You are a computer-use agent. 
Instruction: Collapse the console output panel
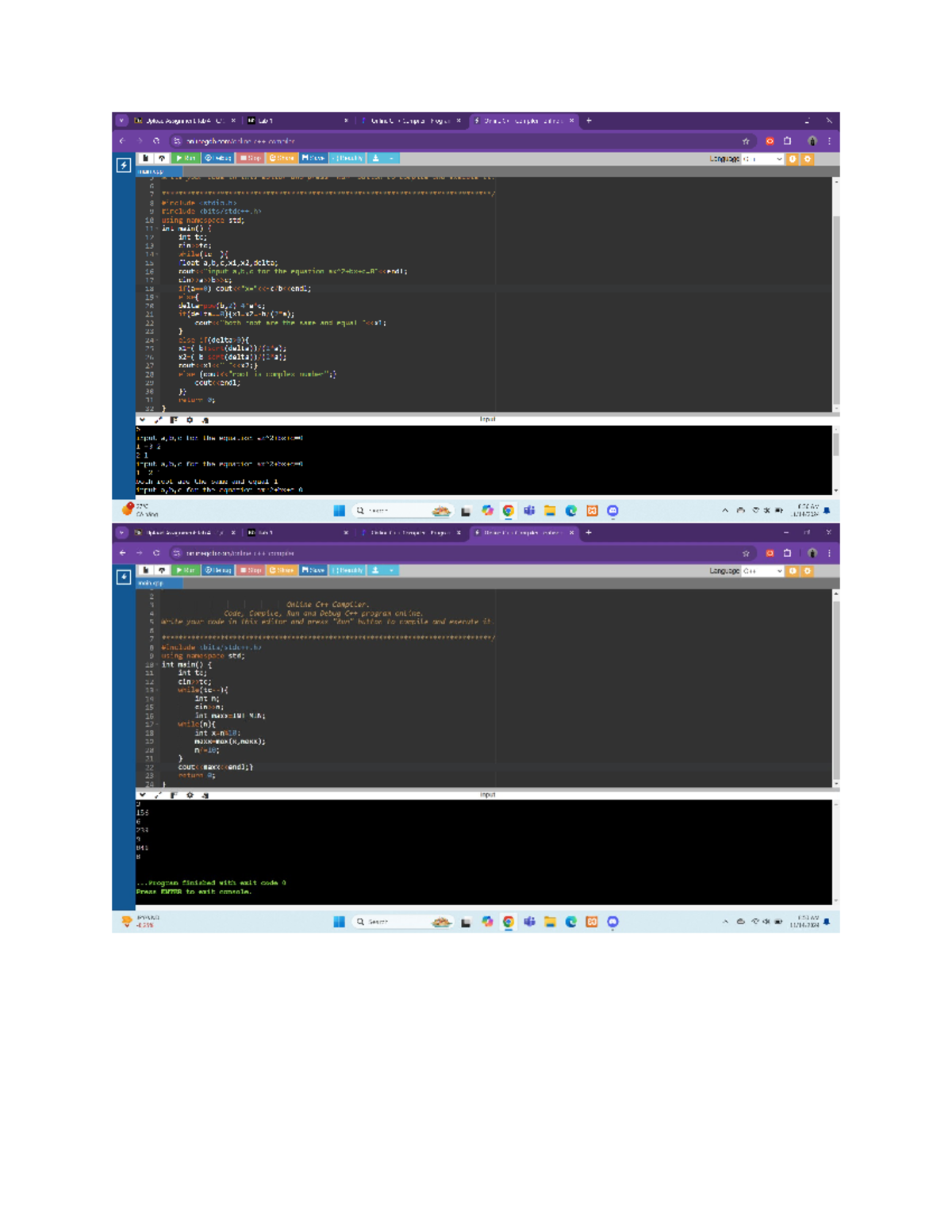[143, 419]
